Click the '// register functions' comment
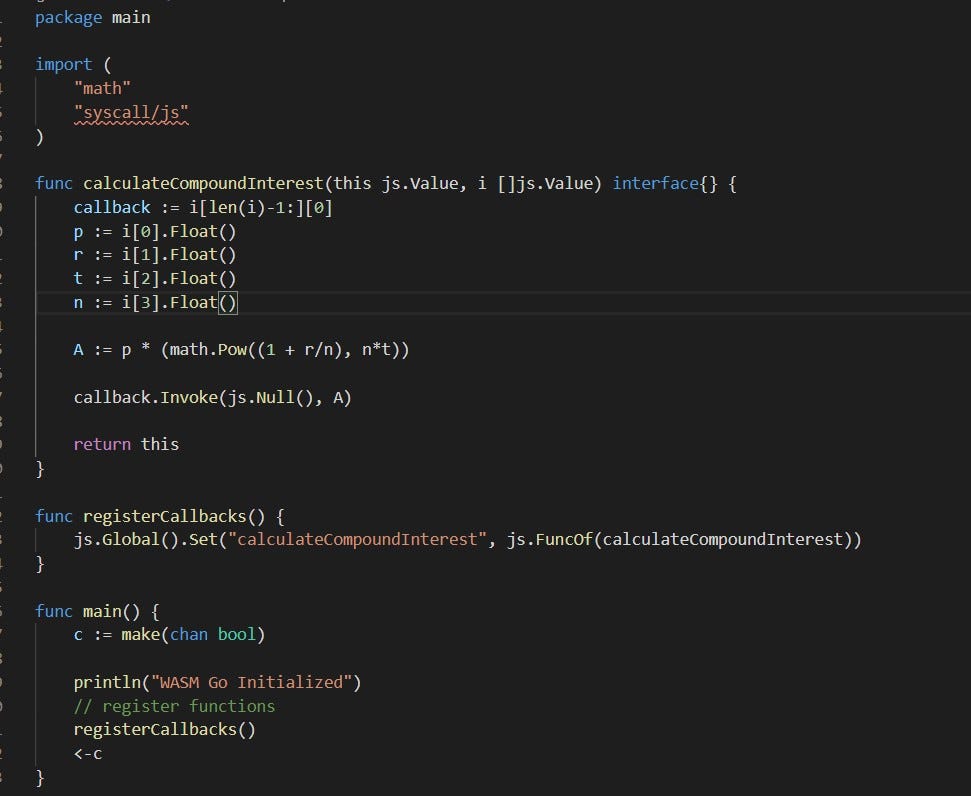The height and width of the screenshot is (796, 971). pos(174,707)
